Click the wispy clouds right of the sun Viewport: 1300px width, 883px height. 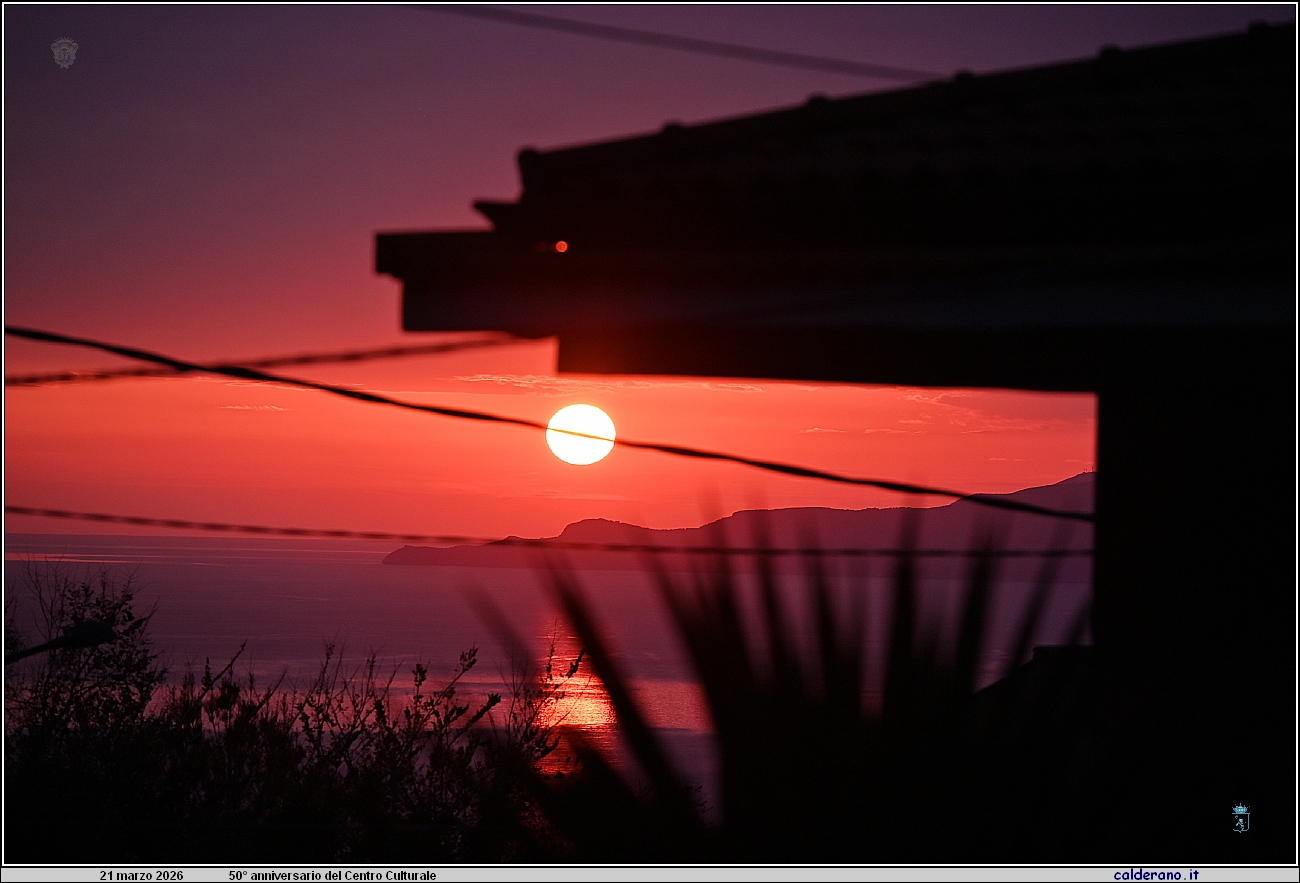pyautogui.click(x=930, y=410)
